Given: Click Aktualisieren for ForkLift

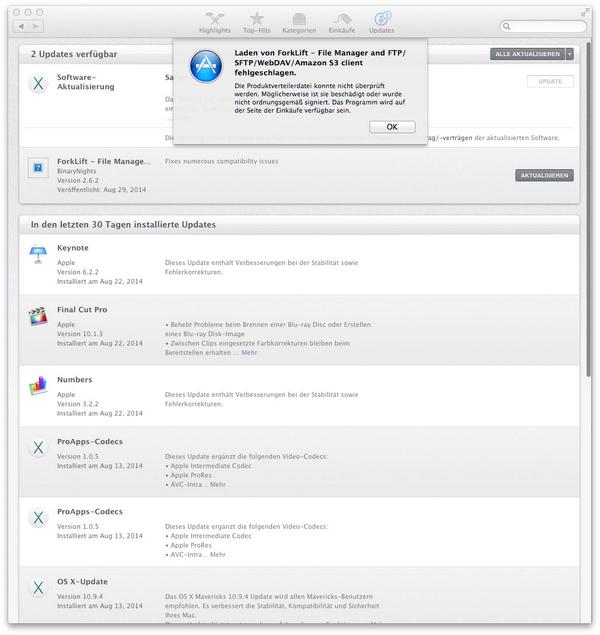Looking at the screenshot, I should click(544, 175).
